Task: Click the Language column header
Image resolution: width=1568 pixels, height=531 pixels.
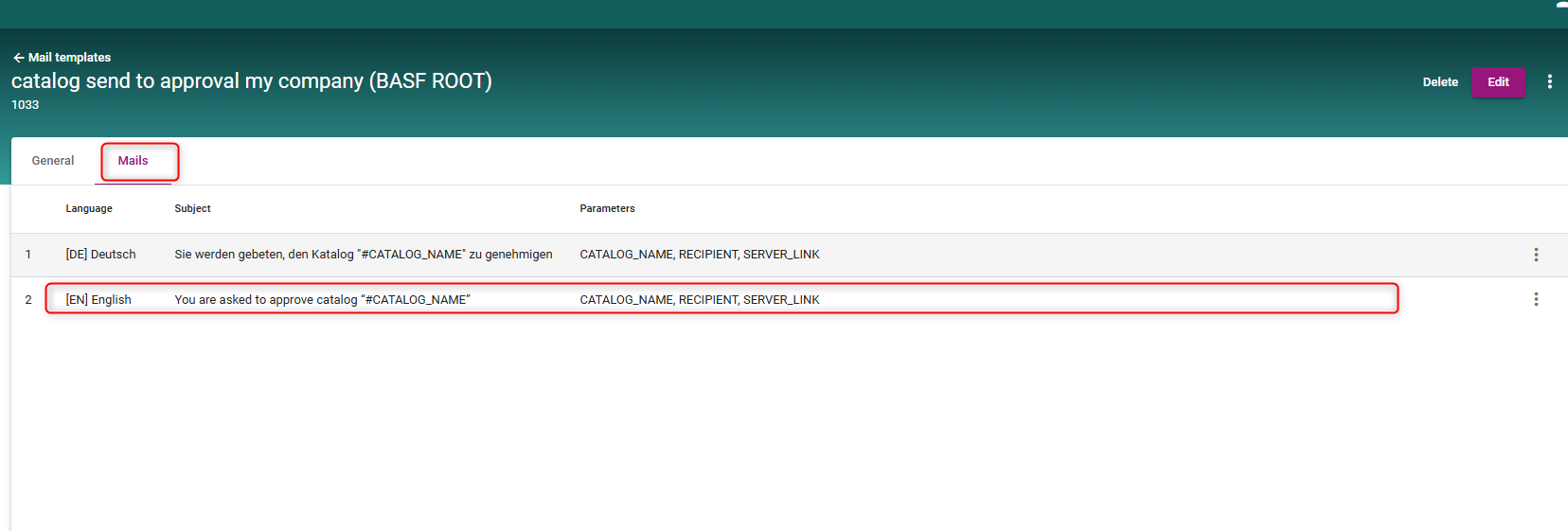Action: tap(89, 209)
